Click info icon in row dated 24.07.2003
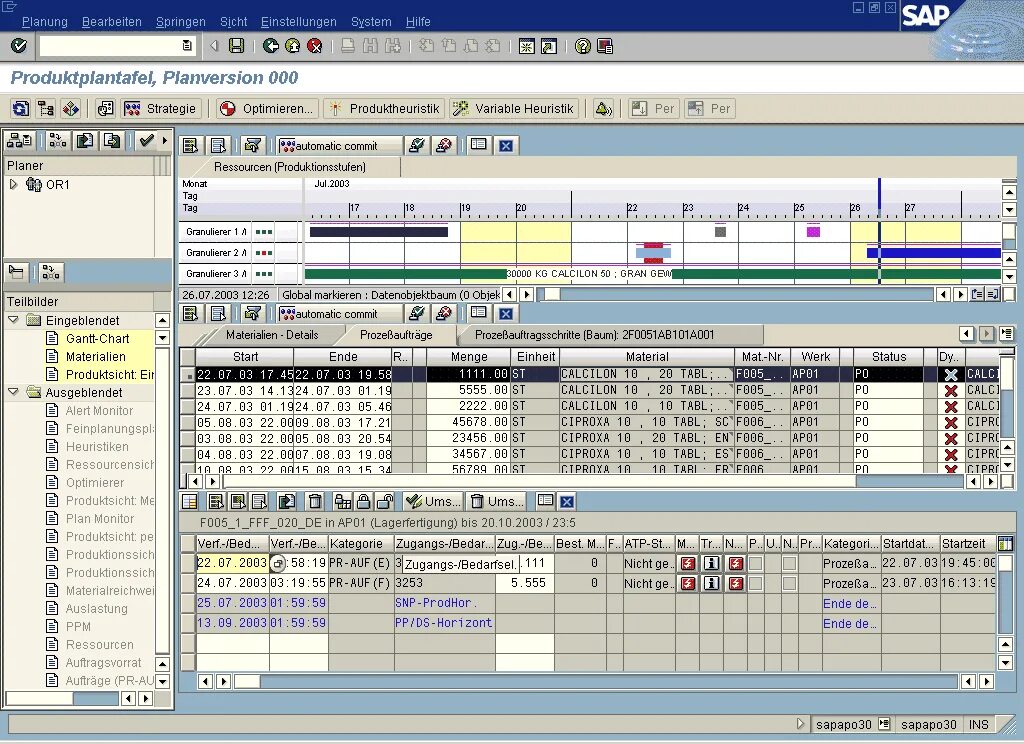The height and width of the screenshot is (744, 1024). coord(712,583)
